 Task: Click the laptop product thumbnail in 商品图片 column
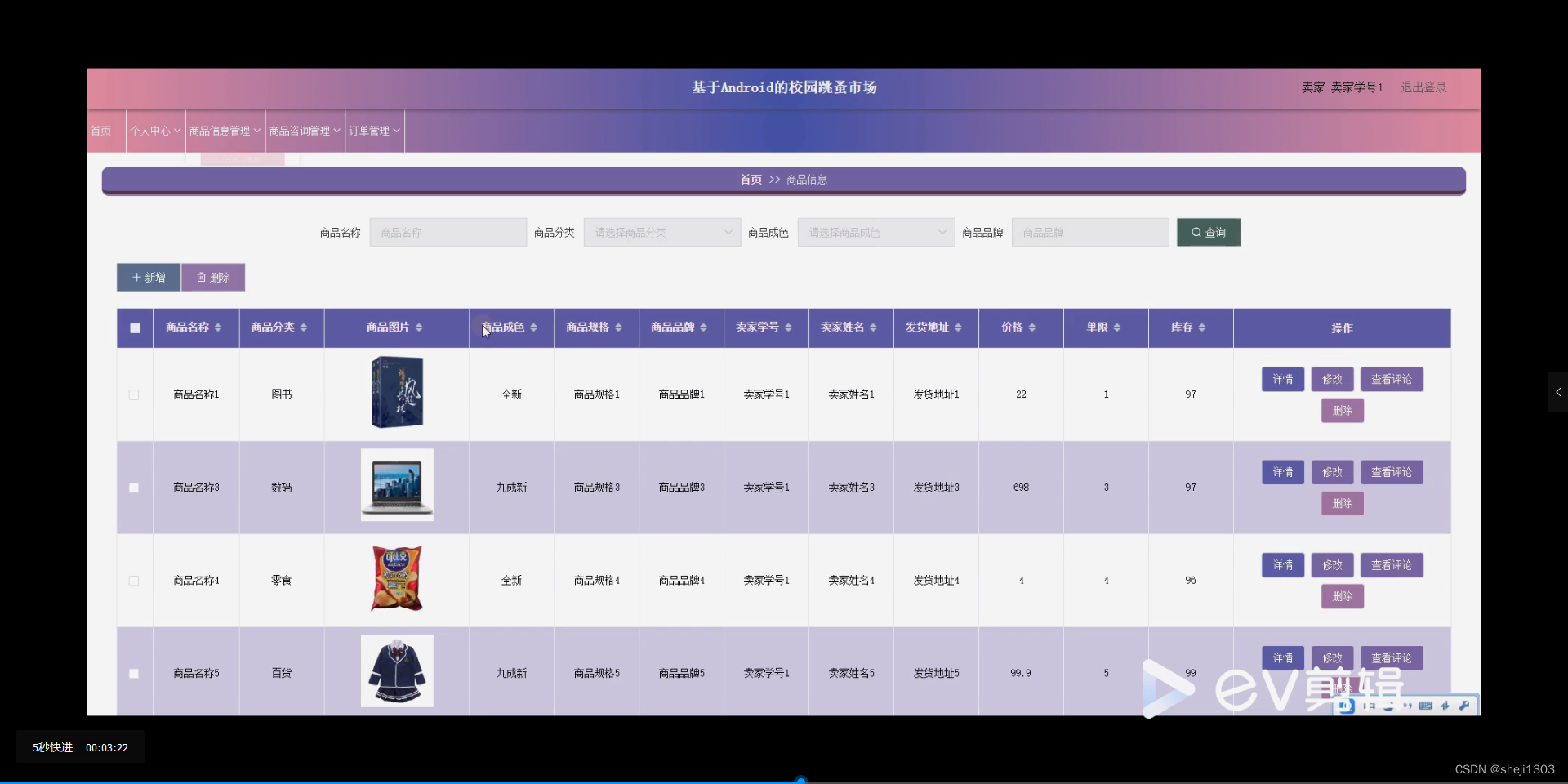pos(397,485)
